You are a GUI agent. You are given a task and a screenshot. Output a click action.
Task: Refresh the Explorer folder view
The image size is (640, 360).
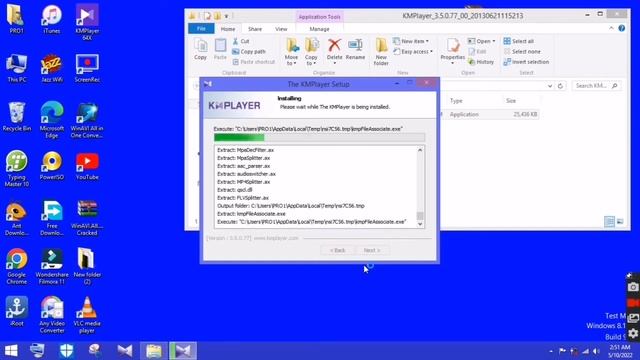point(560,86)
